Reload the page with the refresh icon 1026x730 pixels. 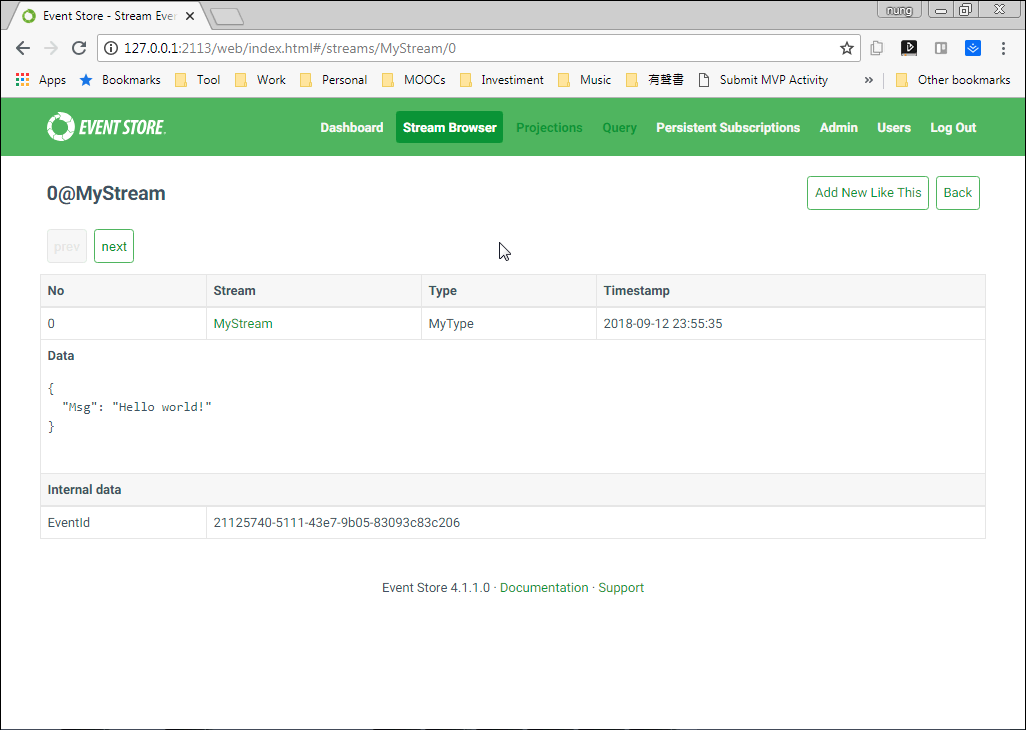[x=79, y=48]
